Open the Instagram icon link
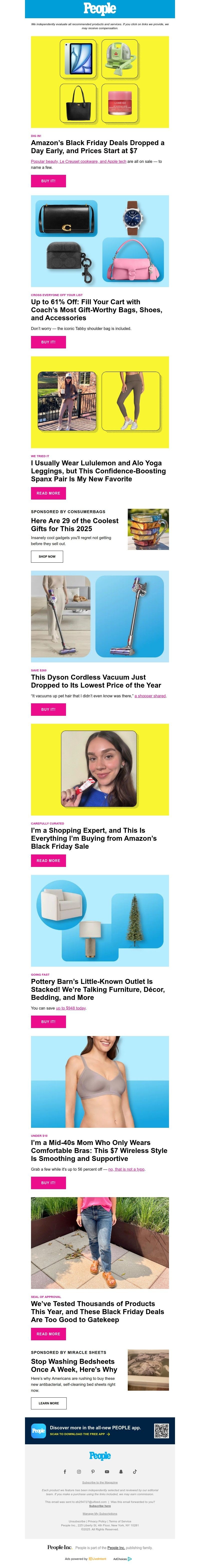 79,1471
